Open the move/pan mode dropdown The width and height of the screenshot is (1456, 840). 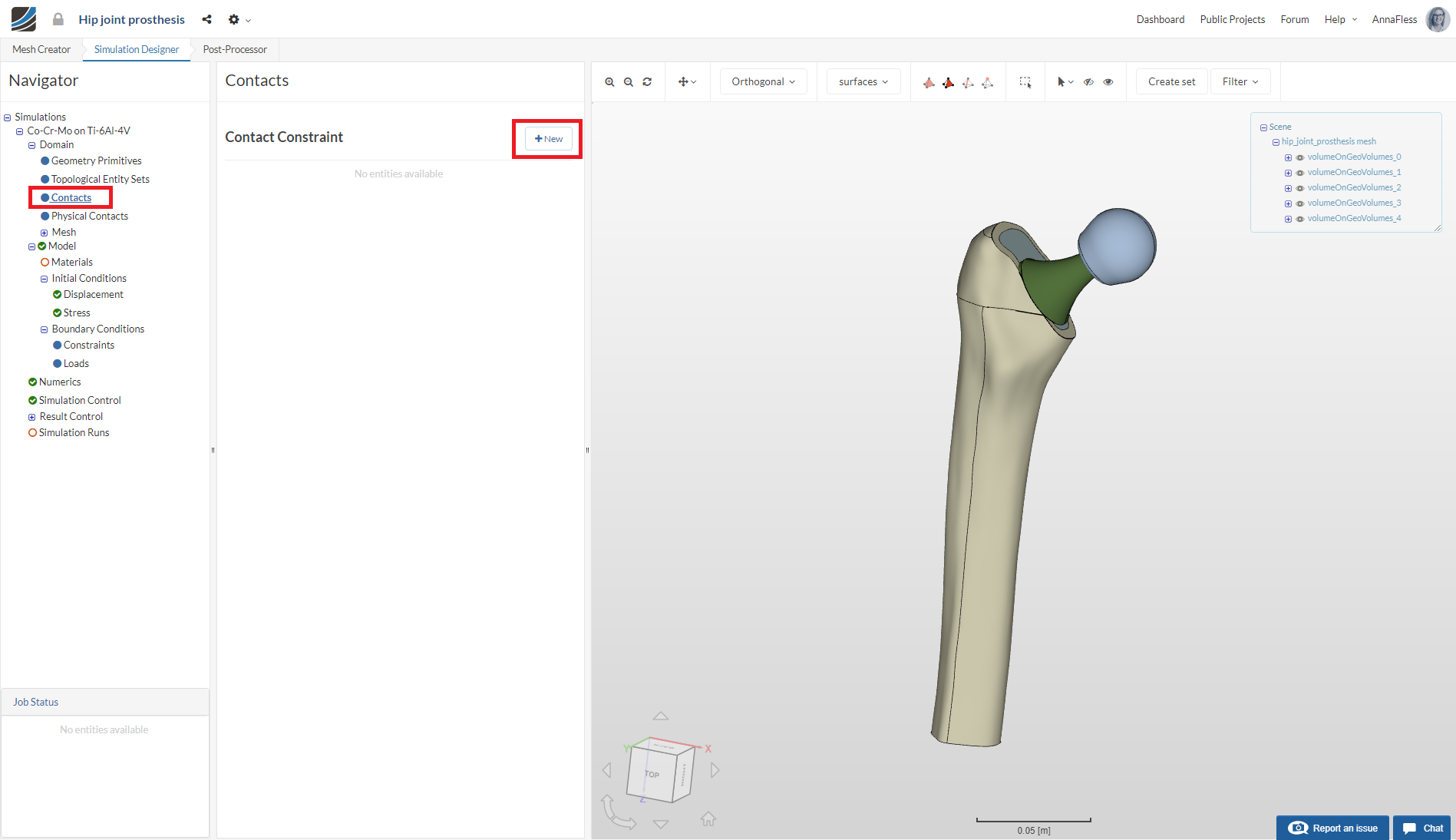click(x=687, y=82)
